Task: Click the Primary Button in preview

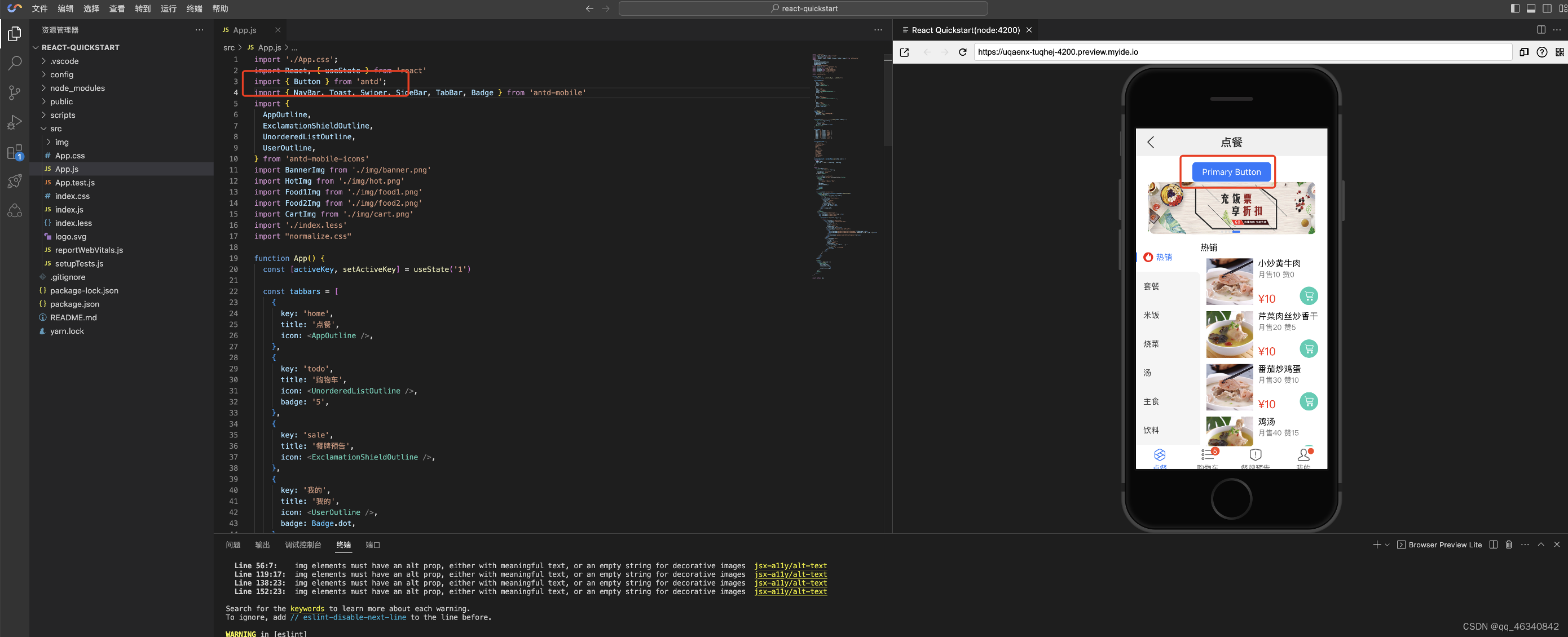Action: [1231, 172]
